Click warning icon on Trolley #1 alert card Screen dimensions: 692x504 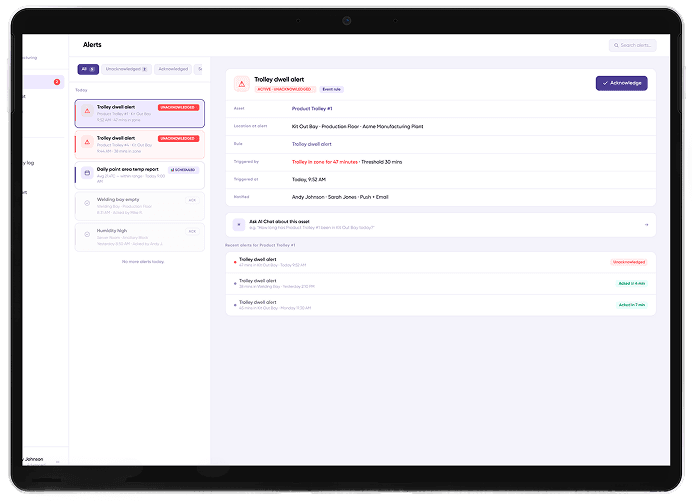(87, 111)
